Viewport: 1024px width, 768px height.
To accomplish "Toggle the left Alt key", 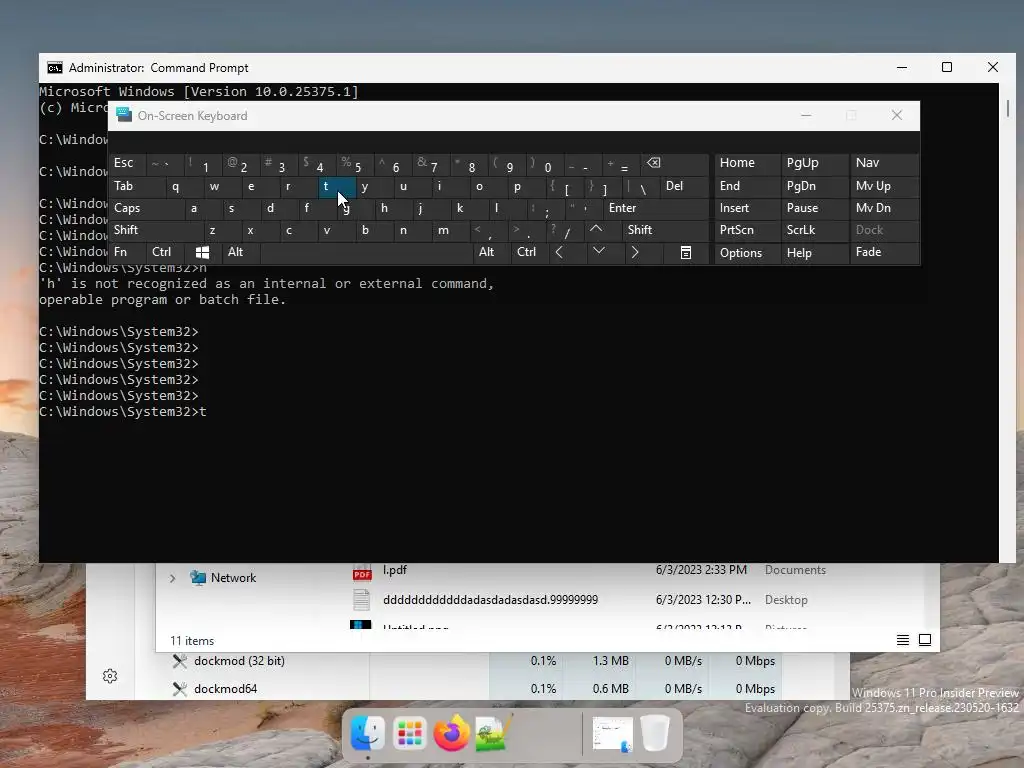I will [241, 252].
